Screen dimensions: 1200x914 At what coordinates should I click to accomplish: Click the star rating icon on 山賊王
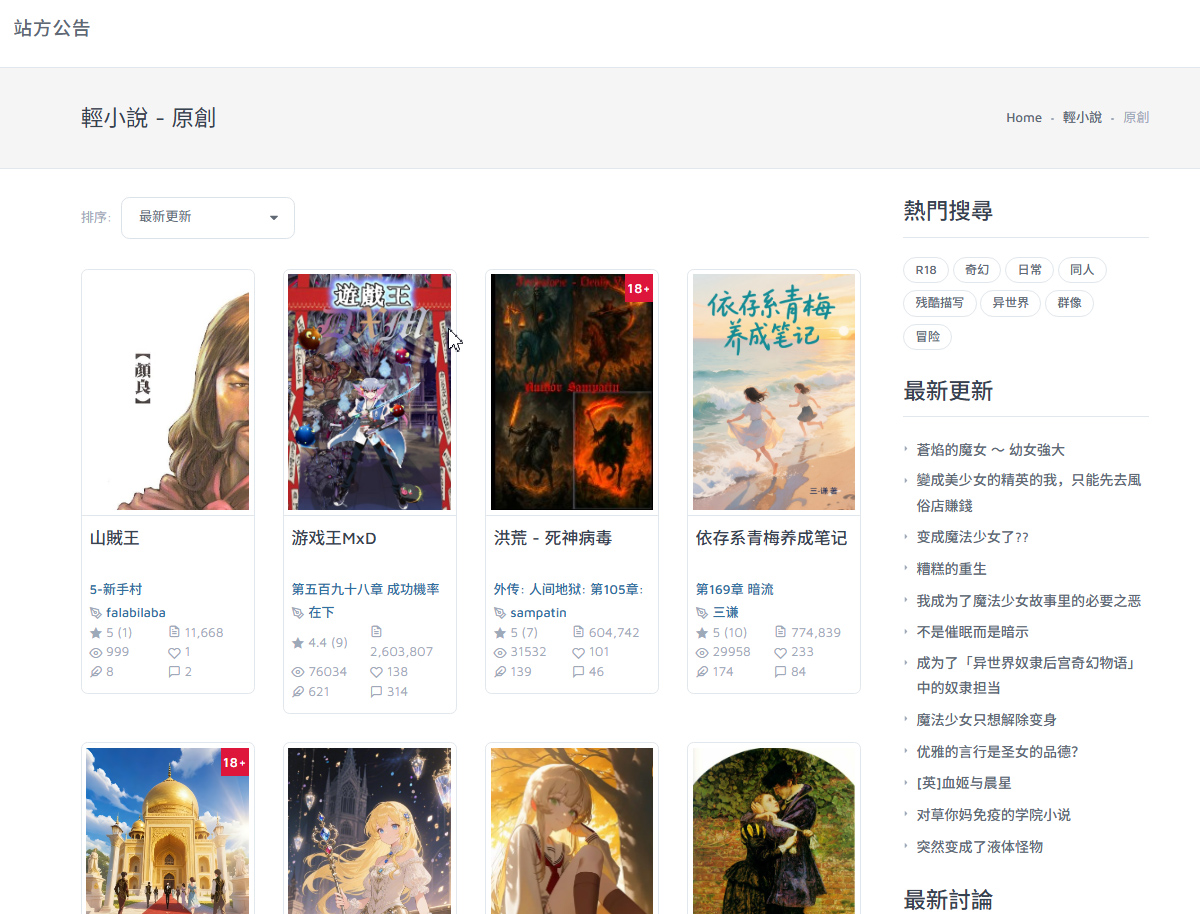tap(96, 633)
